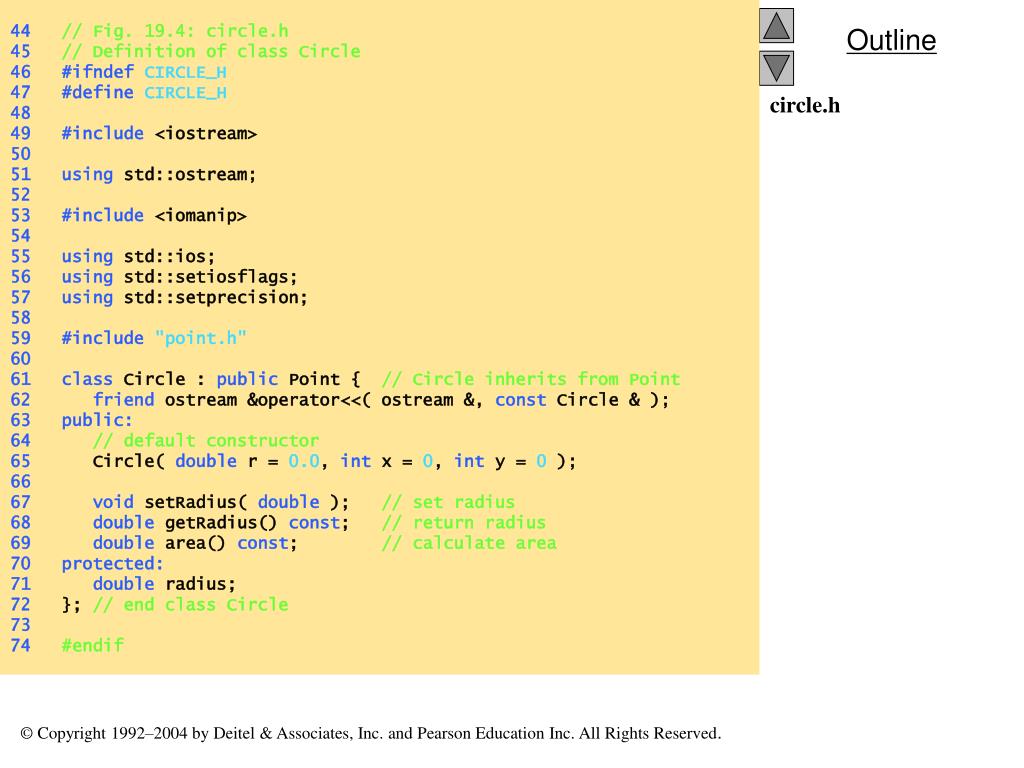
Task: Click the up arrow navigation button
Action: pos(776,25)
